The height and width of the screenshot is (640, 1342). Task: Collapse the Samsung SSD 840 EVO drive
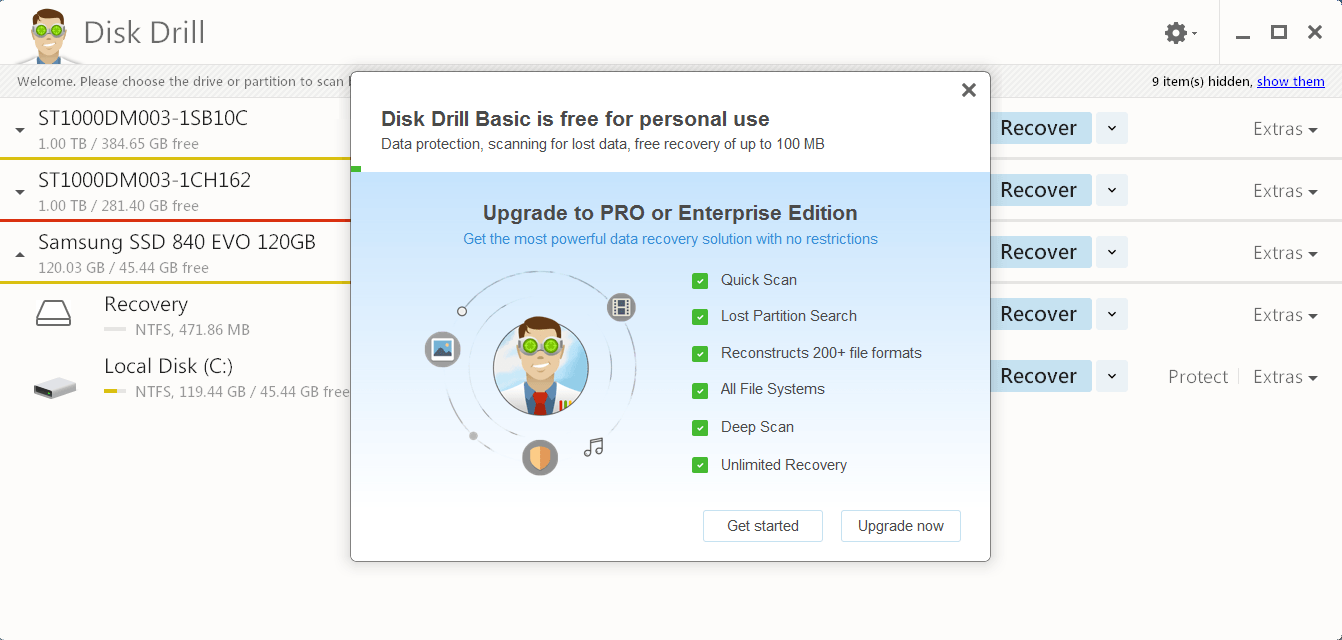20,255
